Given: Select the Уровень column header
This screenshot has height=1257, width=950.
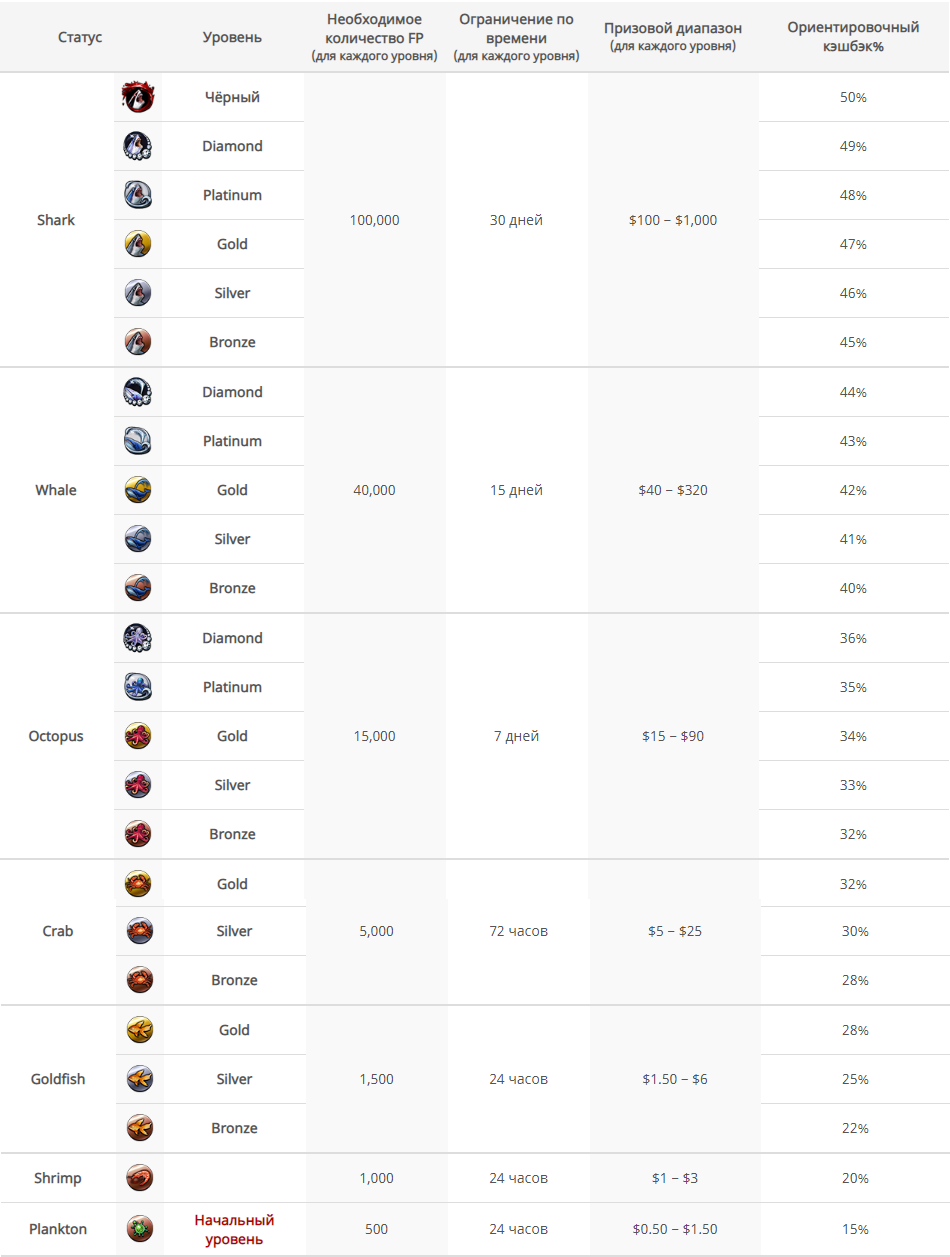Looking at the screenshot, I should [232, 37].
